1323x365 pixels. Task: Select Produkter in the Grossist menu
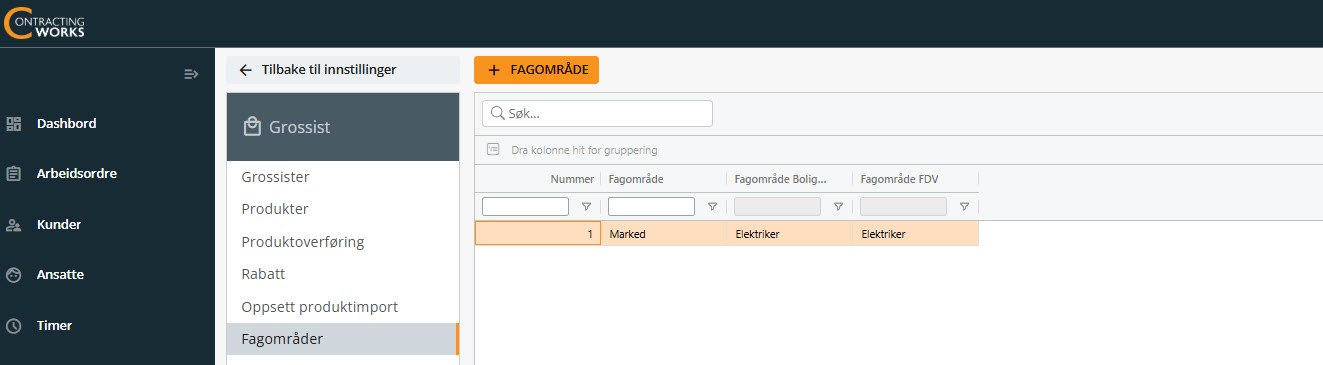point(342,209)
